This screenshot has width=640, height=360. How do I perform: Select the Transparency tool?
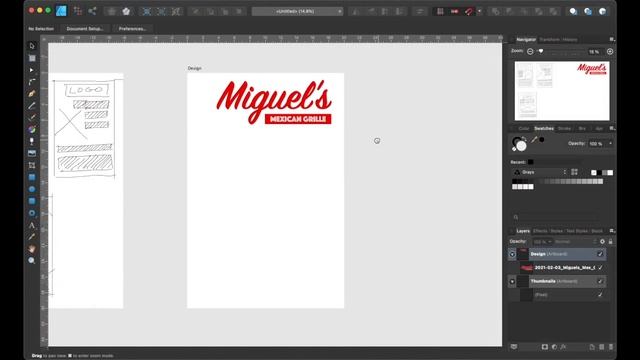click(32, 141)
